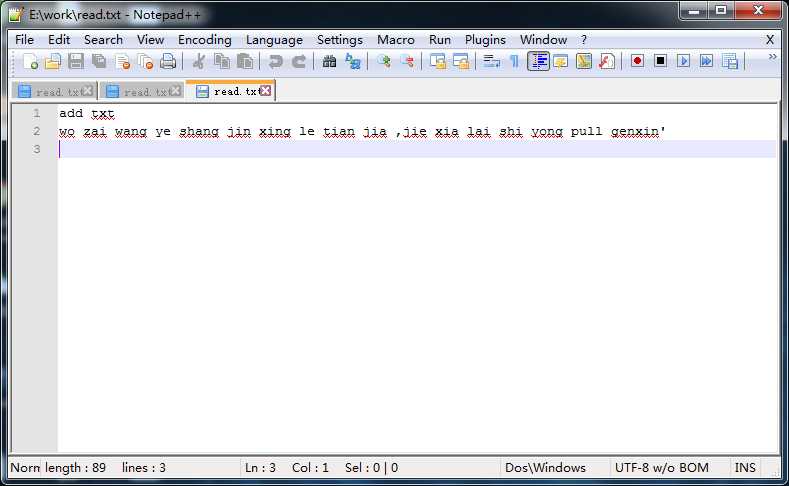Screen dimensions: 789x486
Task: Click "Ln : 3" in the status bar
Action: 260,468
